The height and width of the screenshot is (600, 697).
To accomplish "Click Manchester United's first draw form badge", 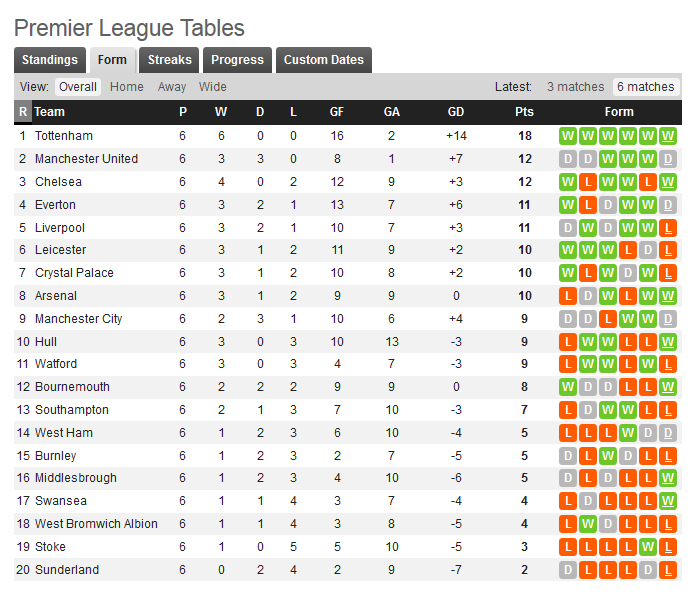I will click(x=568, y=159).
